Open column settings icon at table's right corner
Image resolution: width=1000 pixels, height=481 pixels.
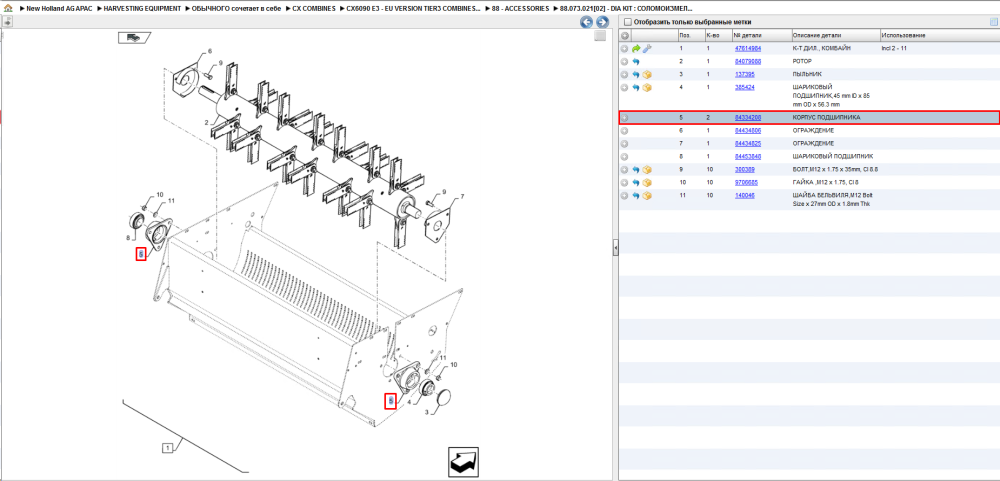pos(994,22)
